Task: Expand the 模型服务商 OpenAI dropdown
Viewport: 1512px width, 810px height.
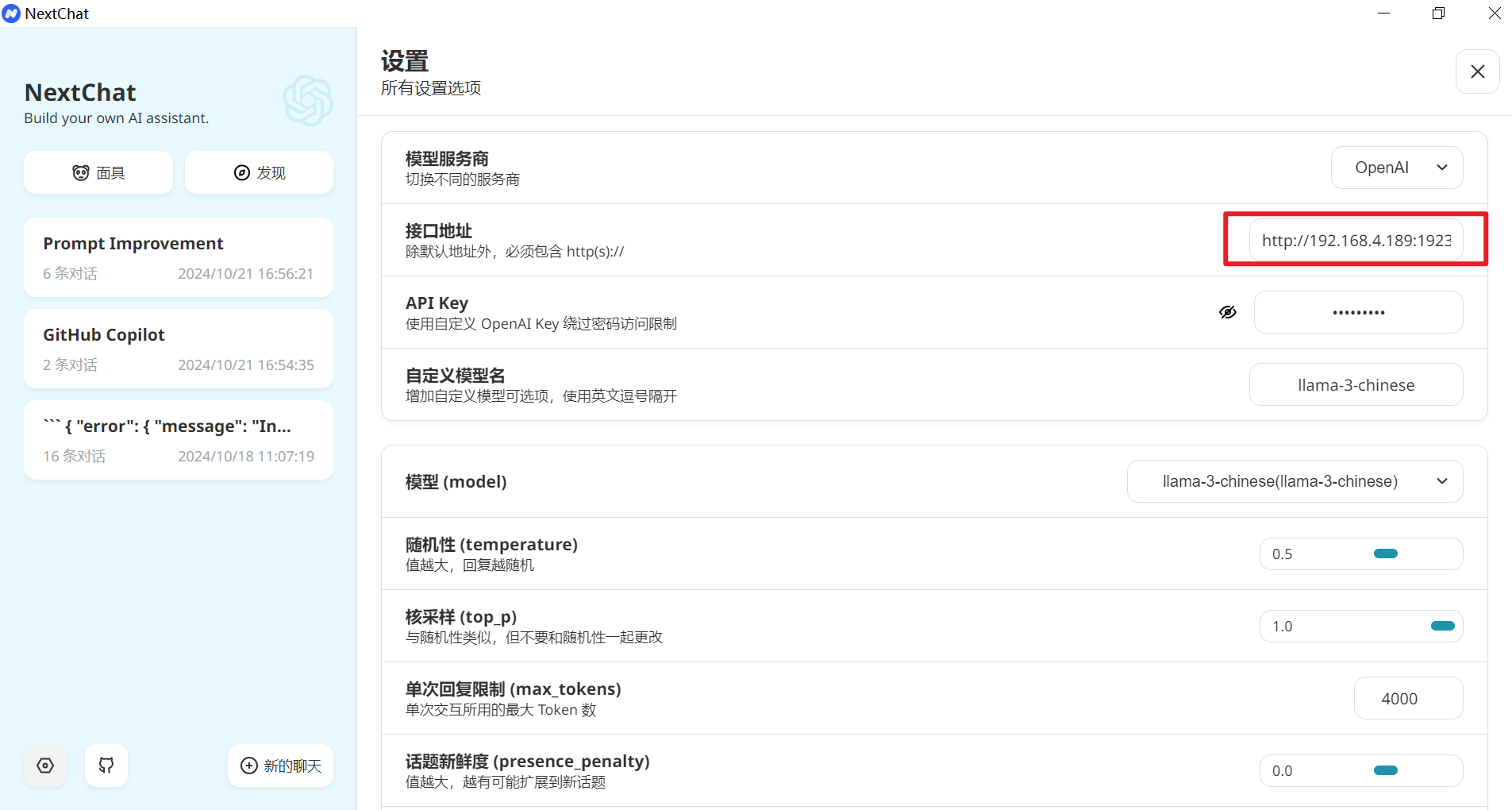Action: pos(1396,168)
